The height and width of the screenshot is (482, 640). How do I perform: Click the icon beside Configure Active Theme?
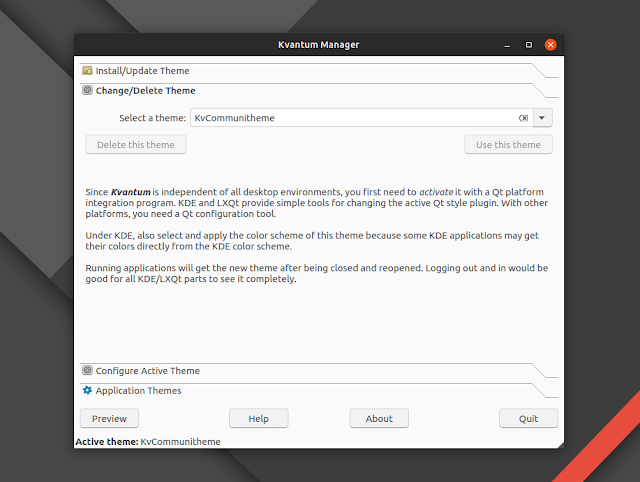pos(88,371)
